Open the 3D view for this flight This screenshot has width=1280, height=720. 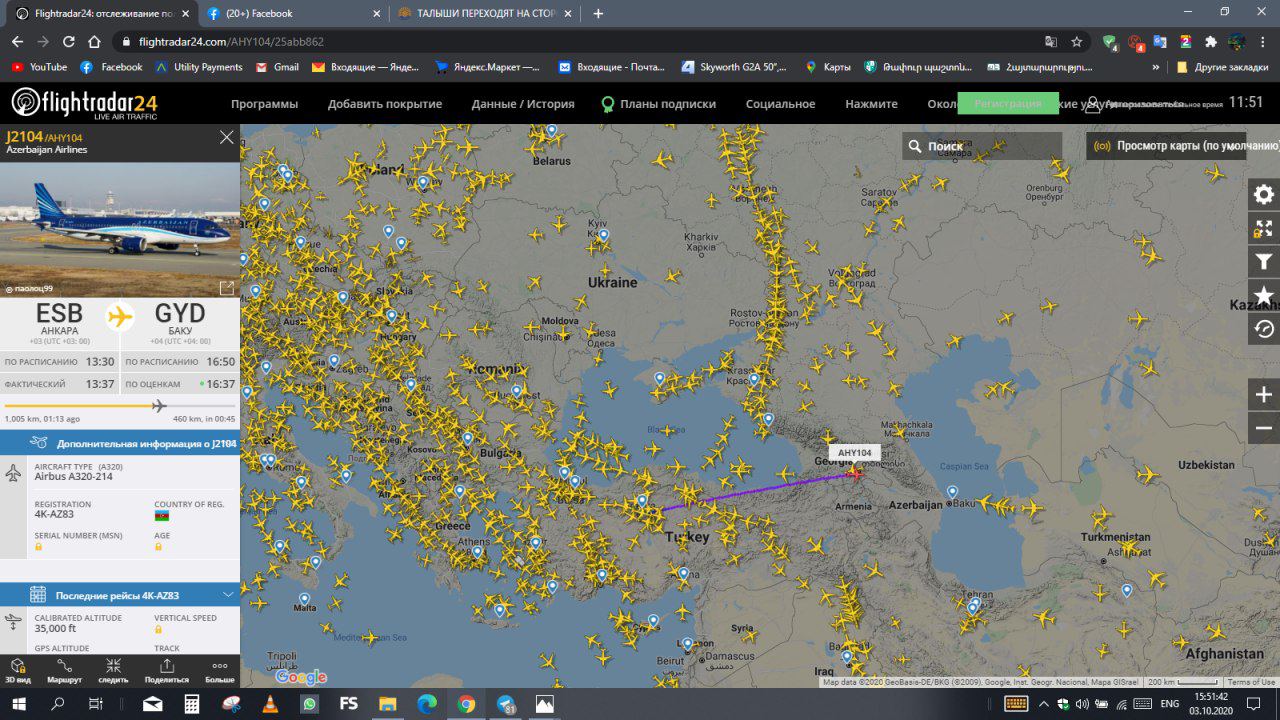tap(17, 671)
